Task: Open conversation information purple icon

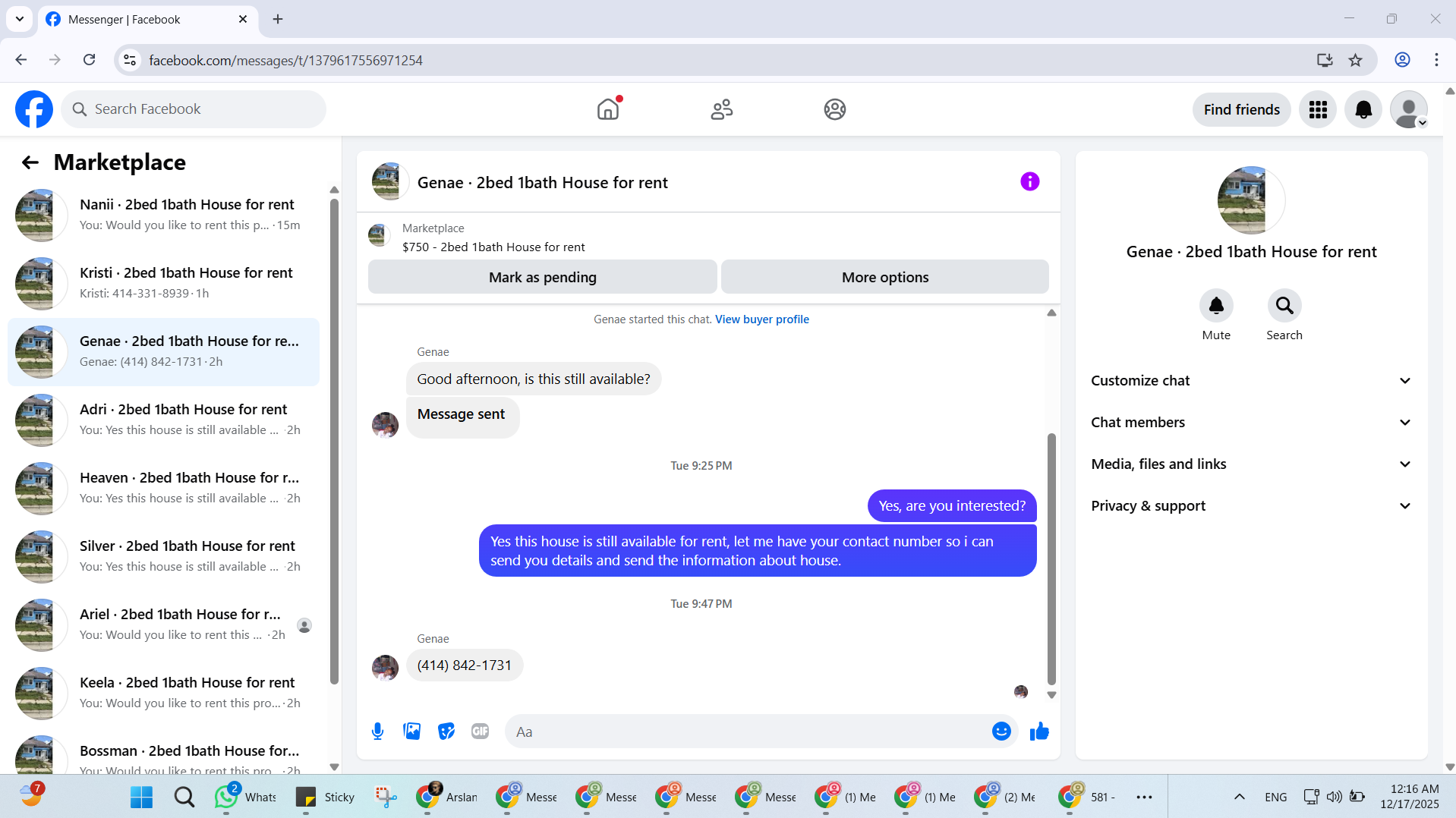Action: pyautogui.click(x=1029, y=181)
